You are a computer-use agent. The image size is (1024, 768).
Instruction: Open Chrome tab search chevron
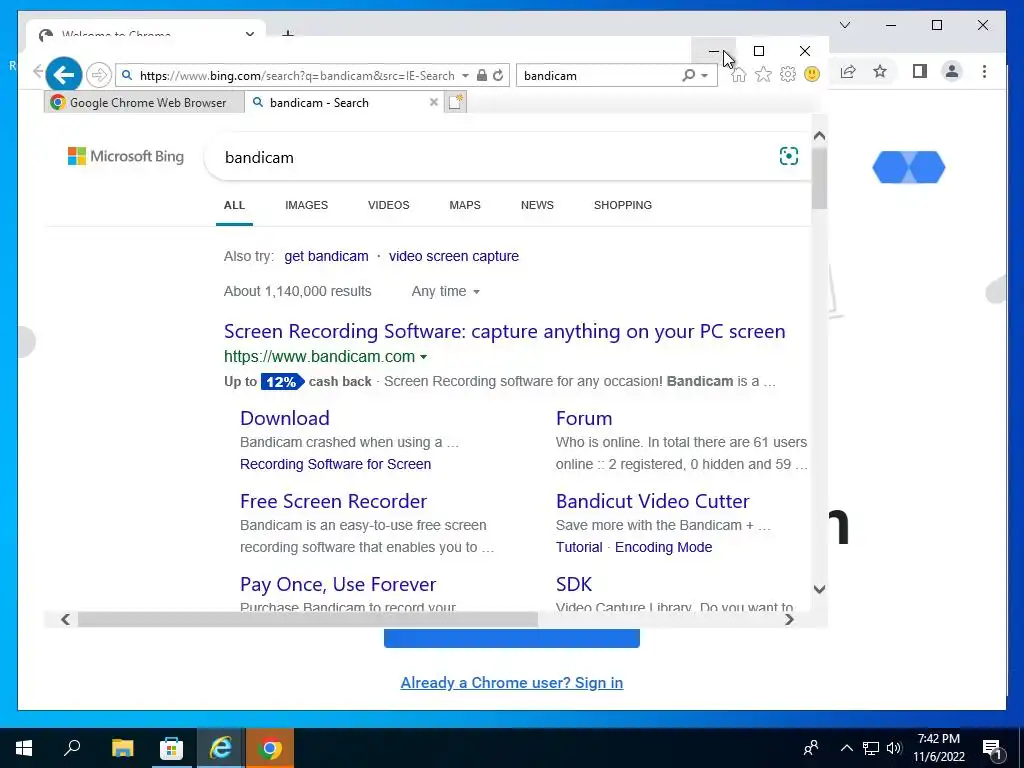tap(845, 25)
